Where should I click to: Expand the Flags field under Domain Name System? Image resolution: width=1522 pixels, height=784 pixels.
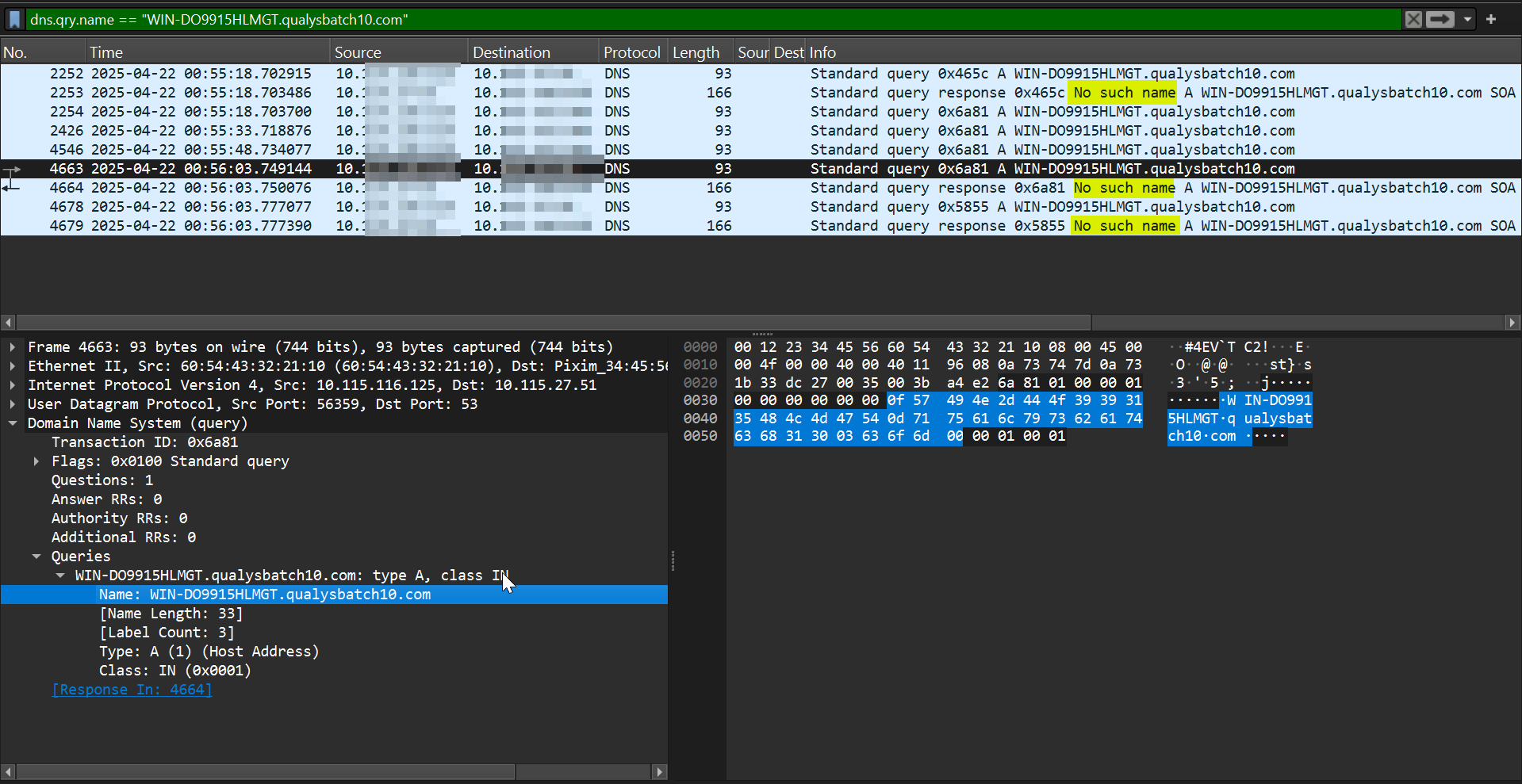tap(36, 461)
